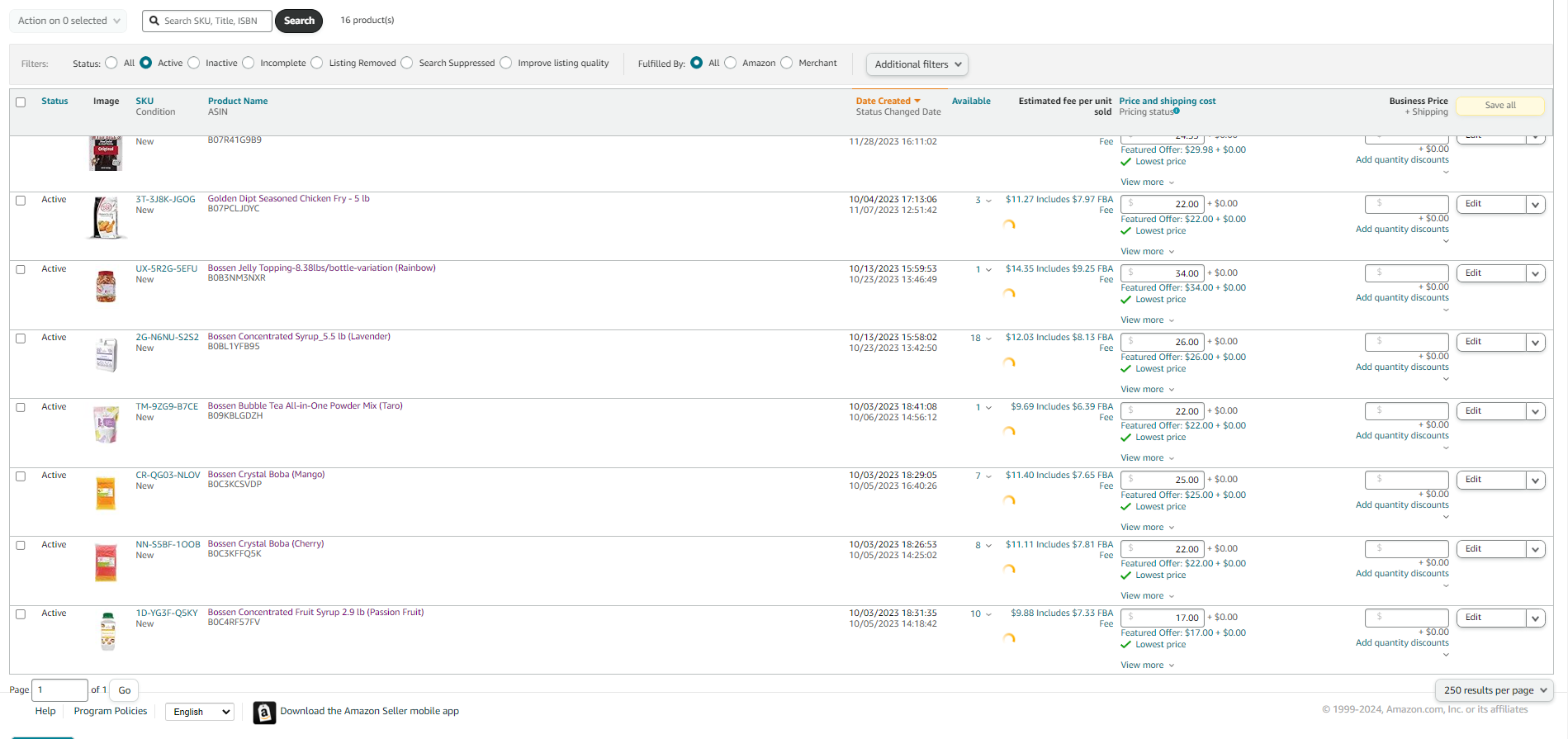Edit the 34.00 price field for Jelly Topping
The width and height of the screenshot is (1568, 739).
pos(1162,273)
